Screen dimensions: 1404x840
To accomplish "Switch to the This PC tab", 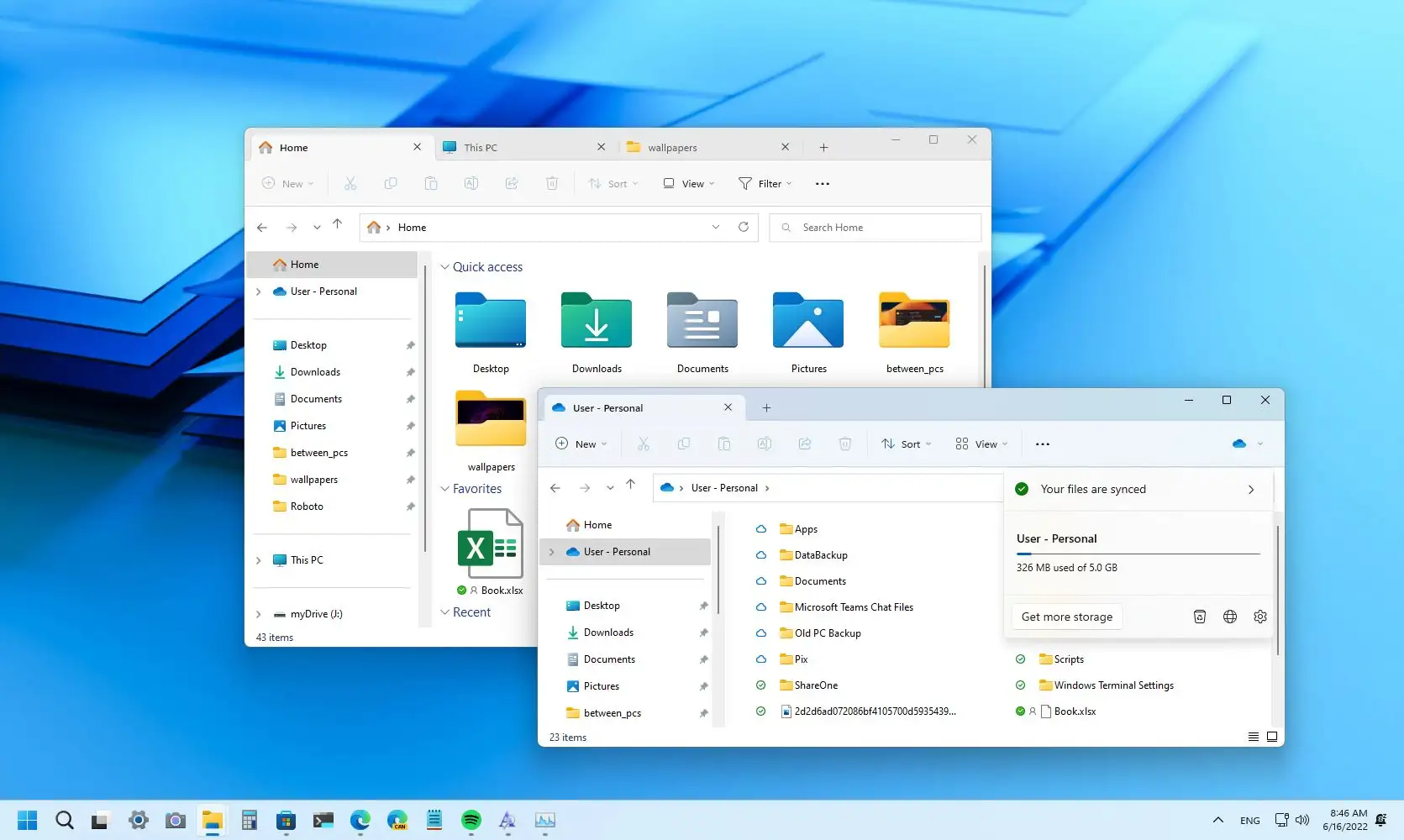I will tap(481, 147).
